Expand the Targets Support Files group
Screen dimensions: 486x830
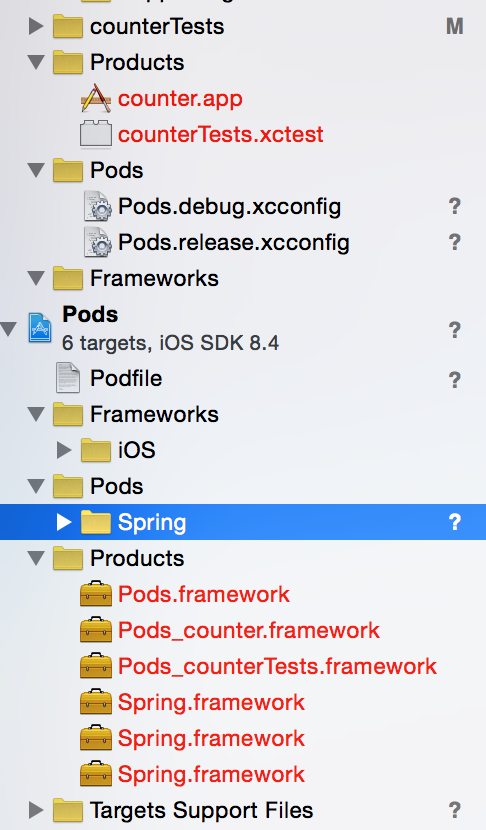click(x=35, y=810)
